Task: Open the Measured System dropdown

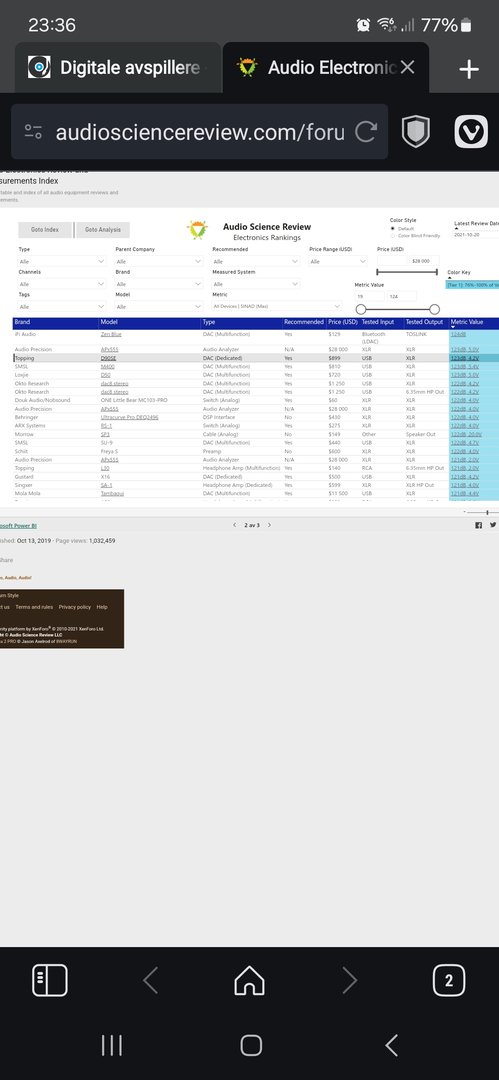Action: click(x=256, y=284)
